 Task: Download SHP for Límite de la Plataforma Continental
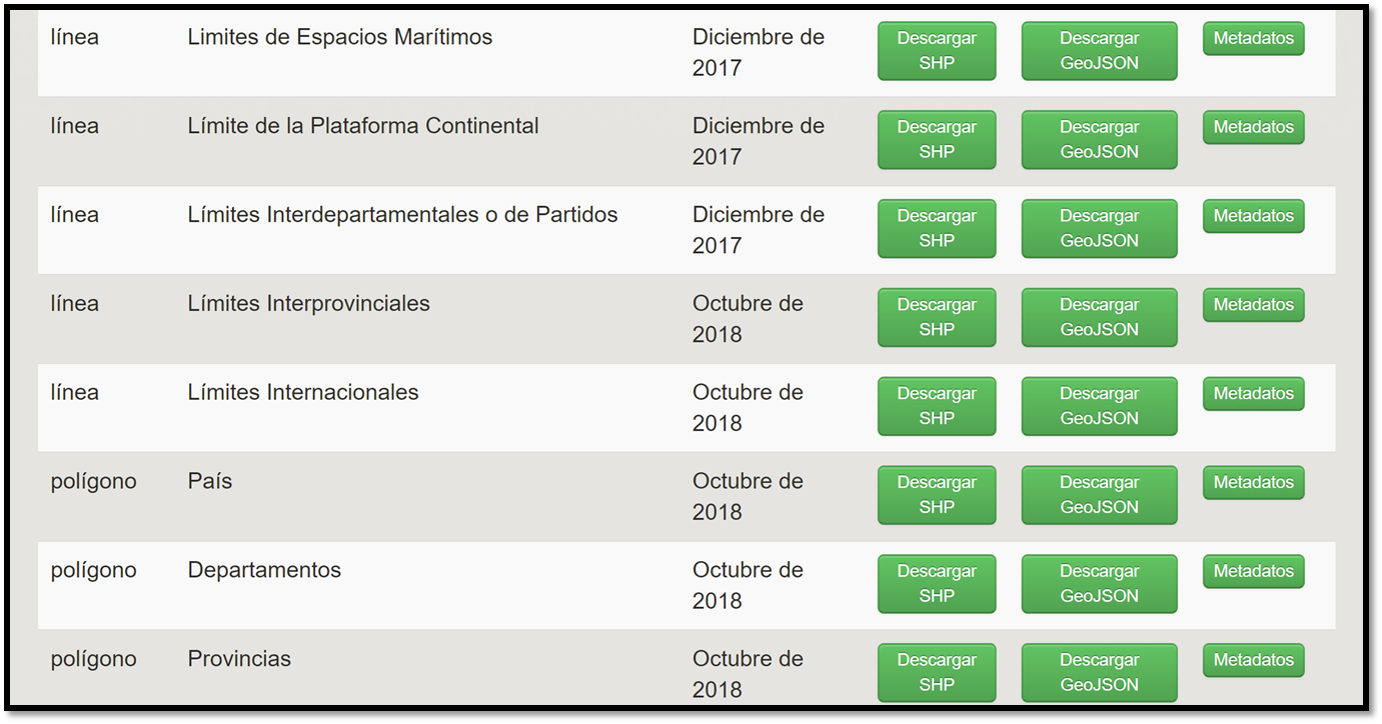[936, 140]
